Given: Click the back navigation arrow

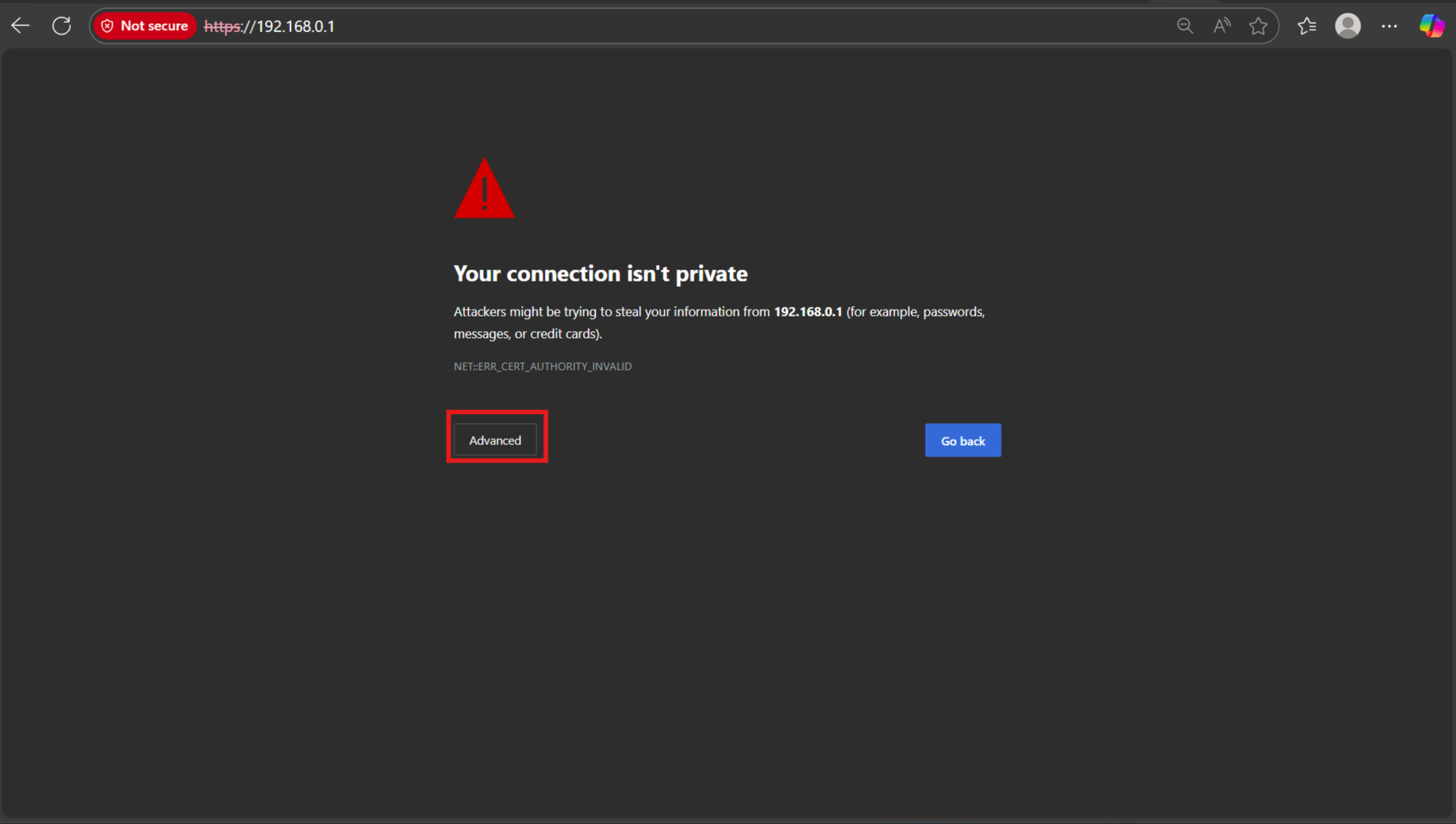Looking at the screenshot, I should click(x=20, y=26).
